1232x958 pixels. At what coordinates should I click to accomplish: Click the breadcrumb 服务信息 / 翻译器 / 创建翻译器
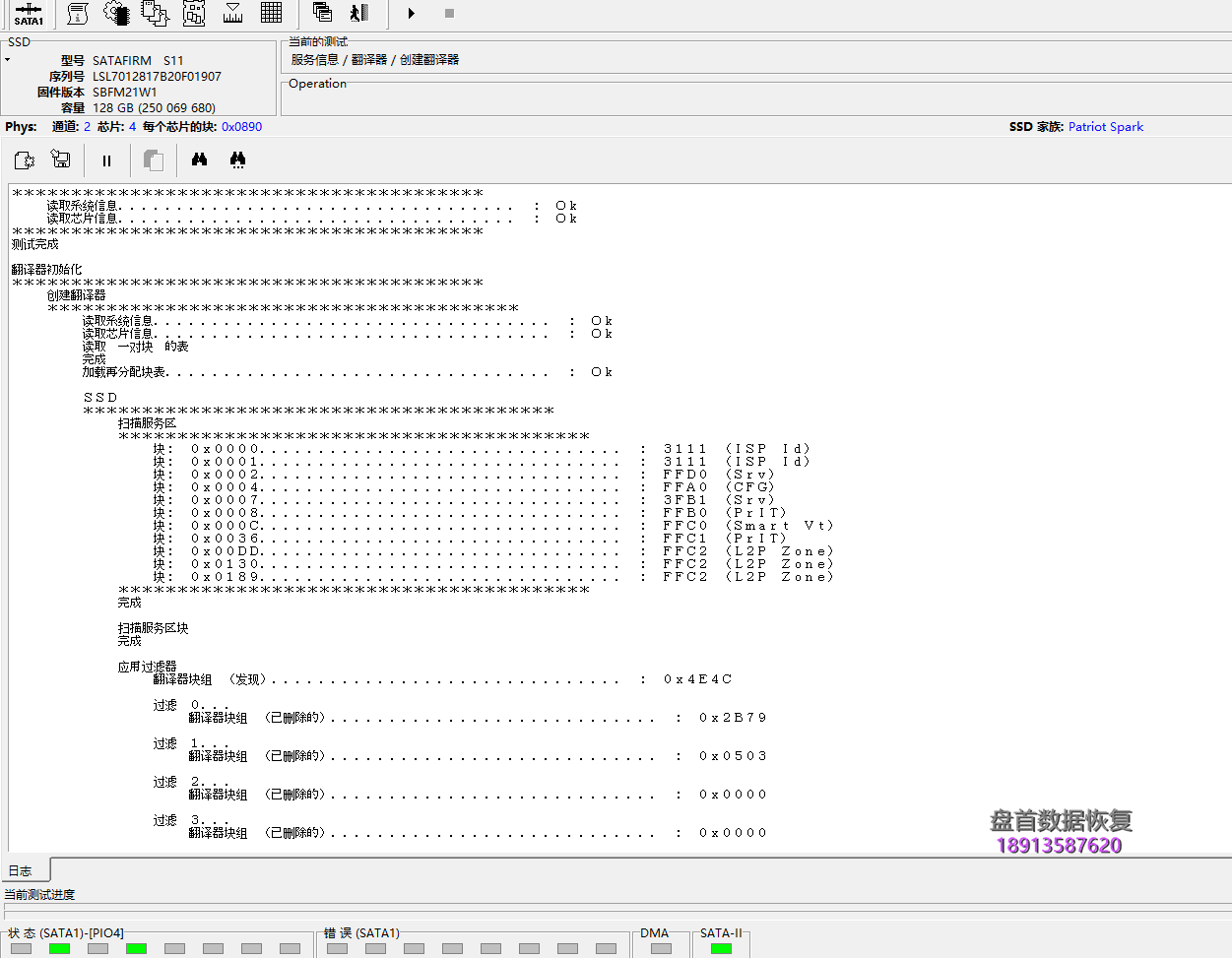coord(375,60)
